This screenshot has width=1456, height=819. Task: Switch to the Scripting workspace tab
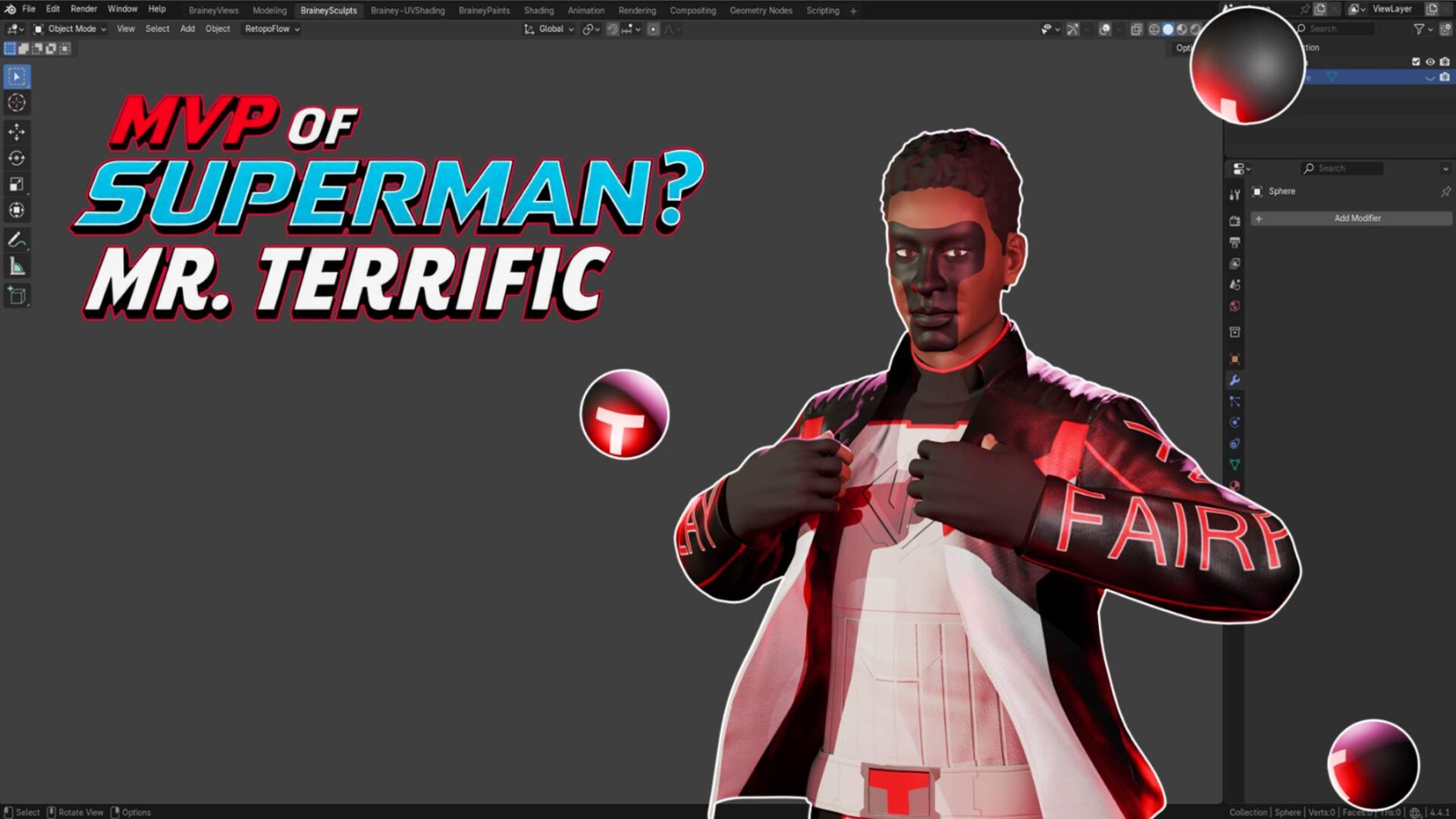click(823, 10)
